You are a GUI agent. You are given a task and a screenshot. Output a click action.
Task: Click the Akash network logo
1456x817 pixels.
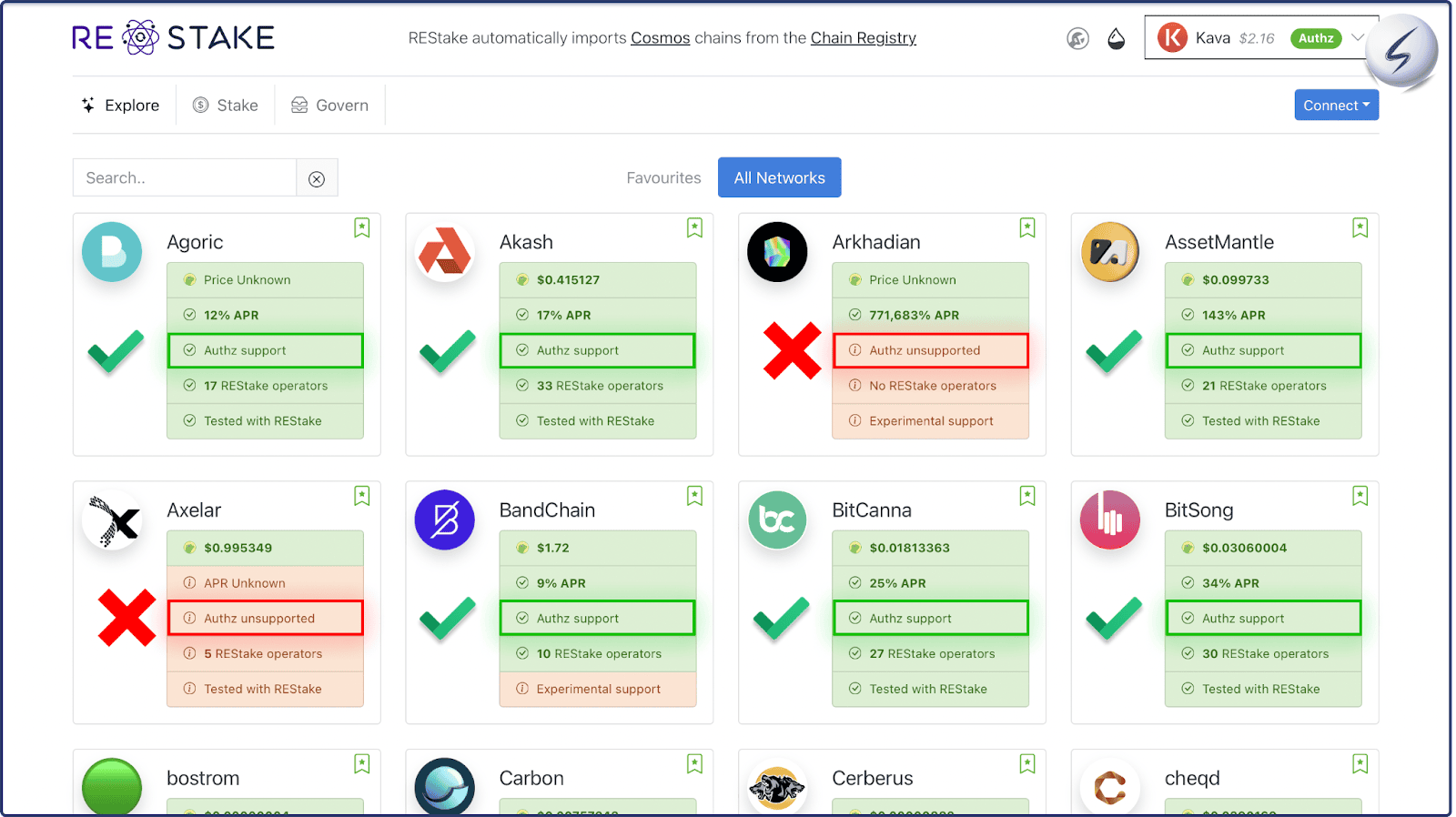click(445, 252)
